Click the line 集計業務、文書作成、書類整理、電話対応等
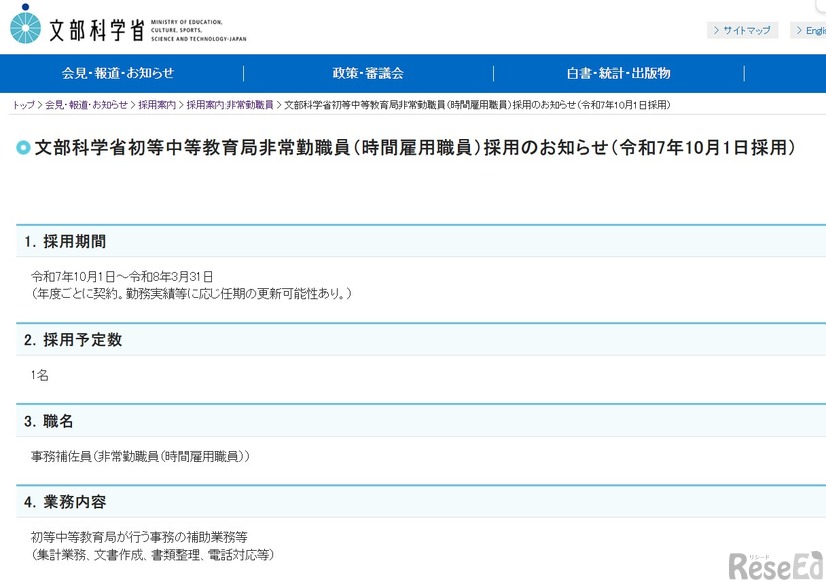826x582 pixels. click(153, 555)
